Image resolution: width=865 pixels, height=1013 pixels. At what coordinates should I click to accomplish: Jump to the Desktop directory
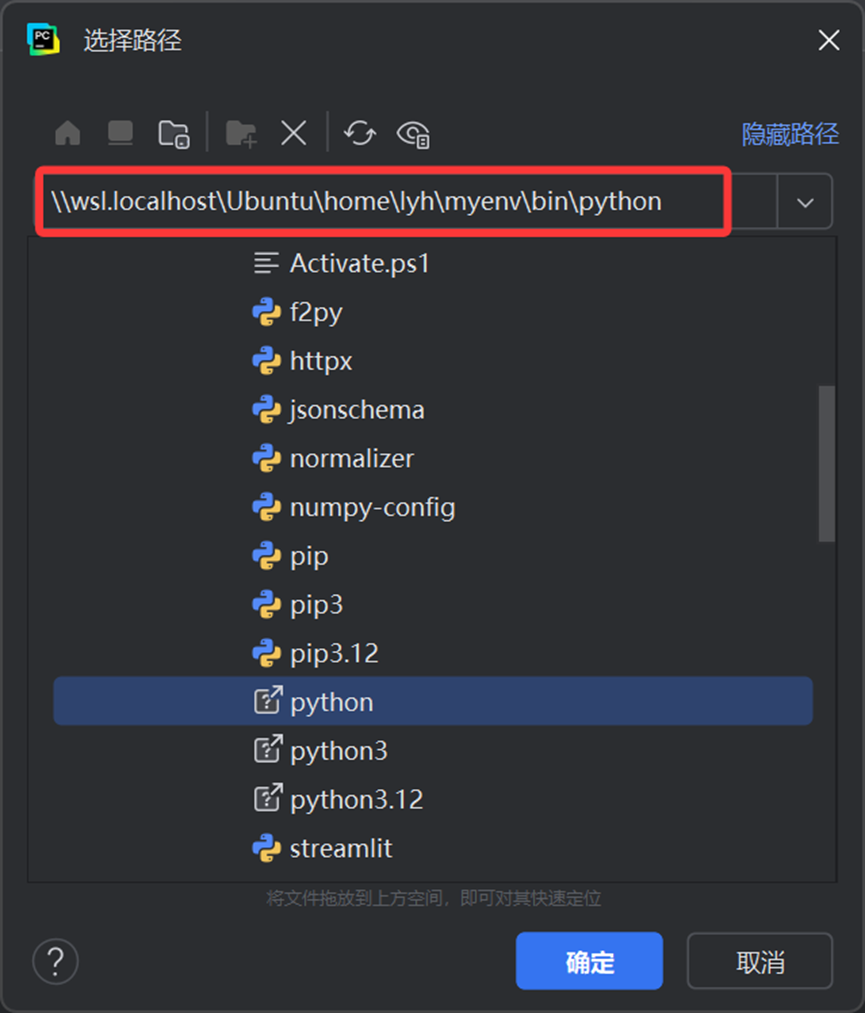tap(119, 132)
